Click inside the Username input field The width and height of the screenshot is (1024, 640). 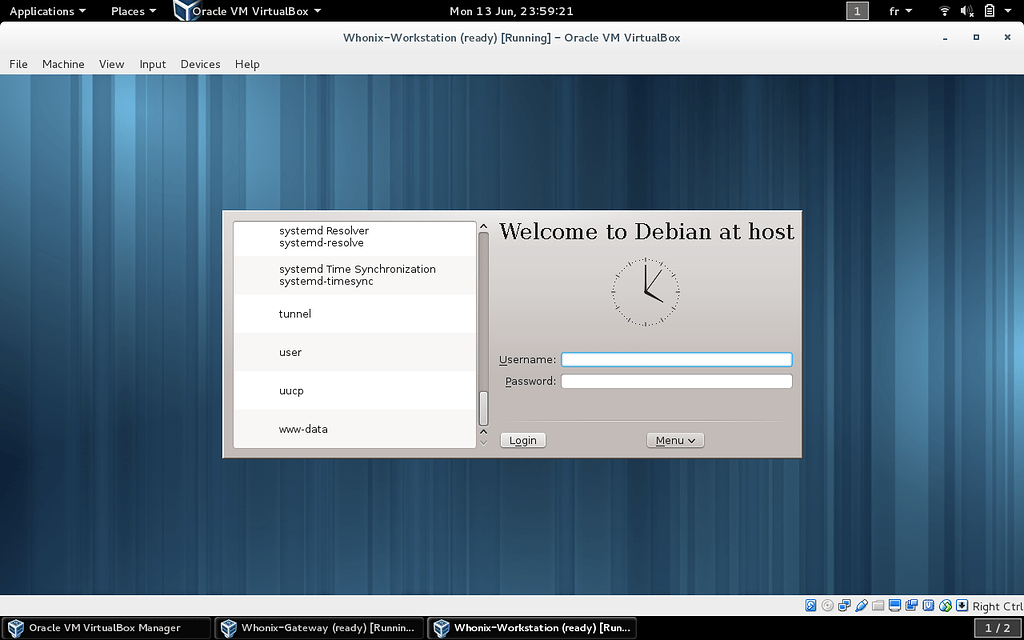coord(676,359)
